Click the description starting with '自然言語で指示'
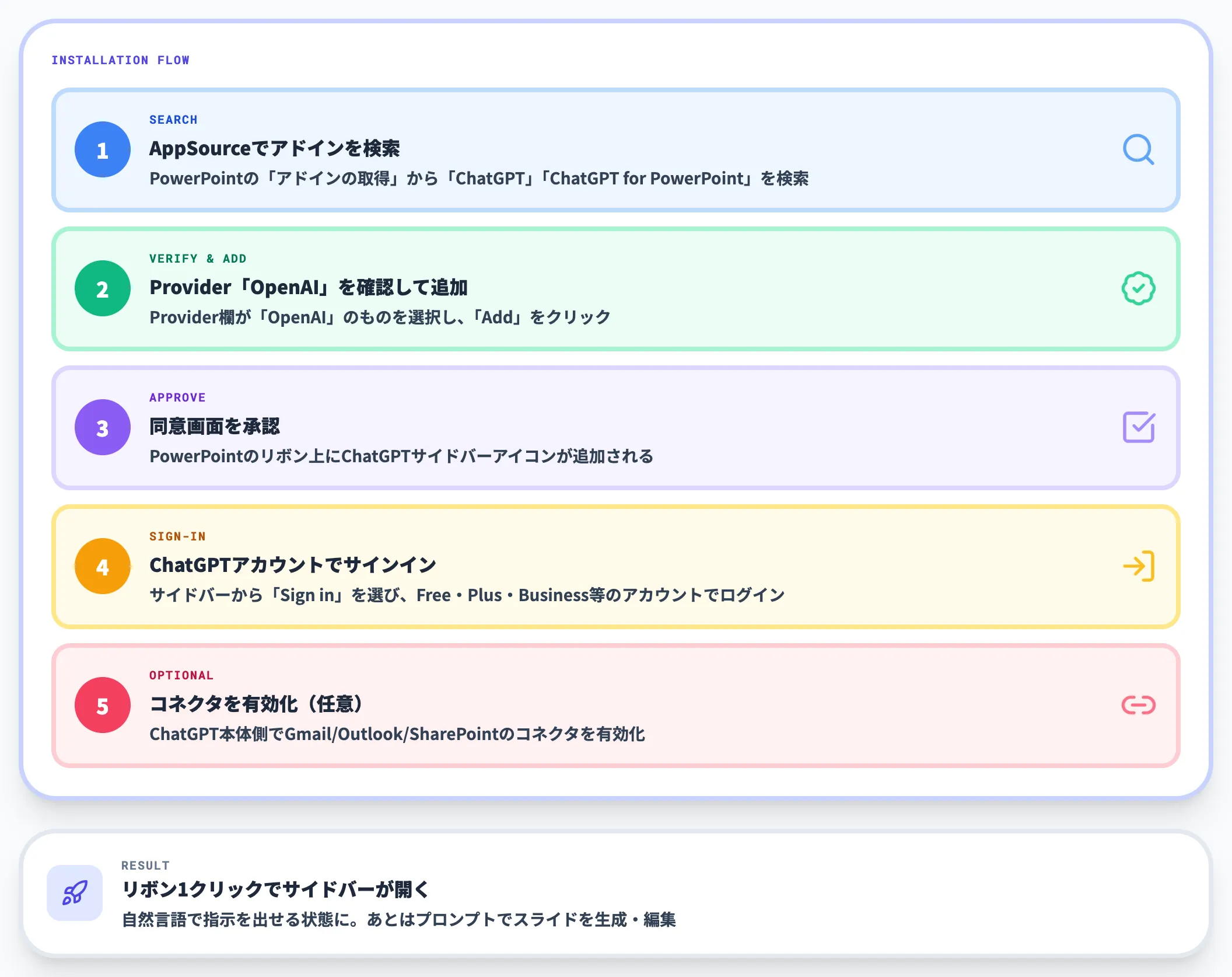The height and width of the screenshot is (977, 1232). click(x=398, y=920)
